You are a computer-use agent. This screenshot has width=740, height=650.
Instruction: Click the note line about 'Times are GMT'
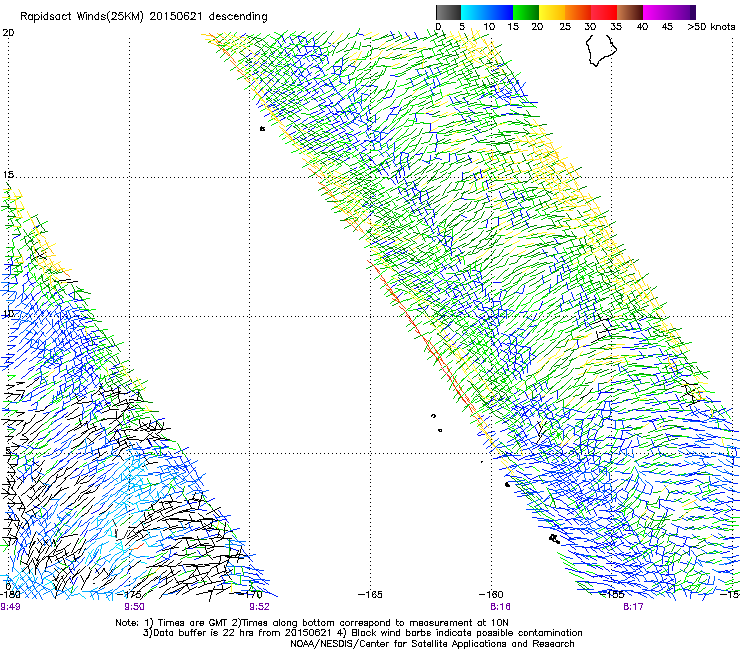click(312, 623)
